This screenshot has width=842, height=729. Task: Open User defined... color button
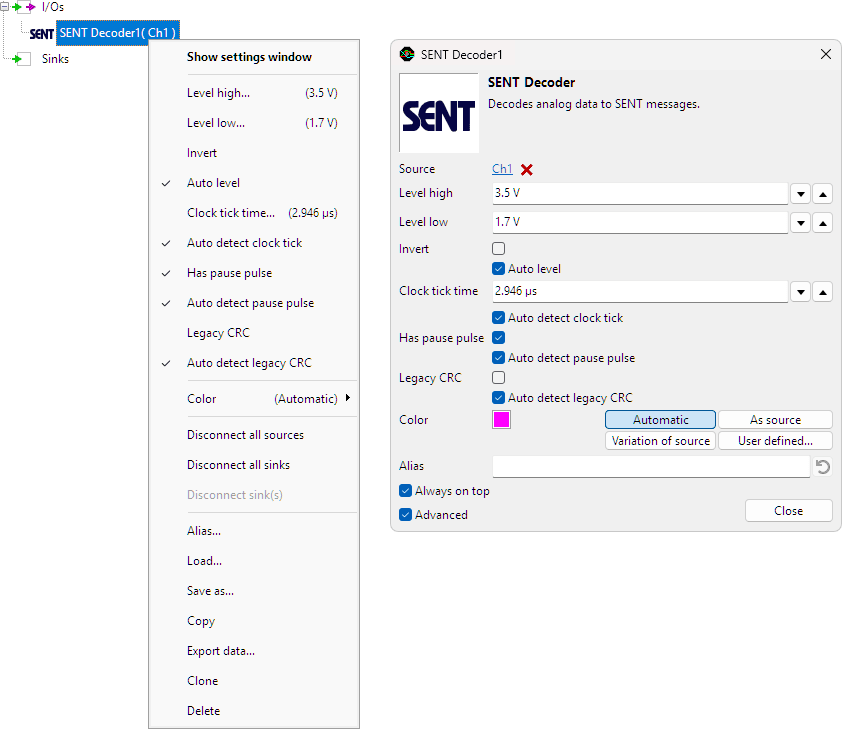click(x=775, y=441)
